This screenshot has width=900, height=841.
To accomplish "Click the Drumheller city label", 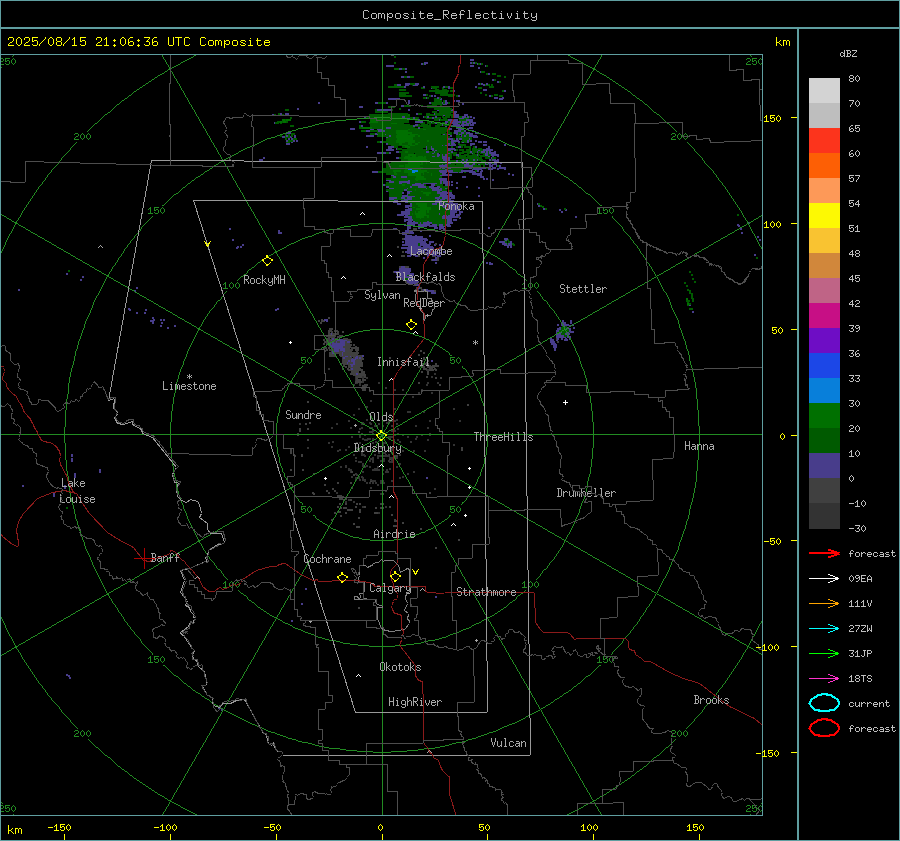I will 586,493.
